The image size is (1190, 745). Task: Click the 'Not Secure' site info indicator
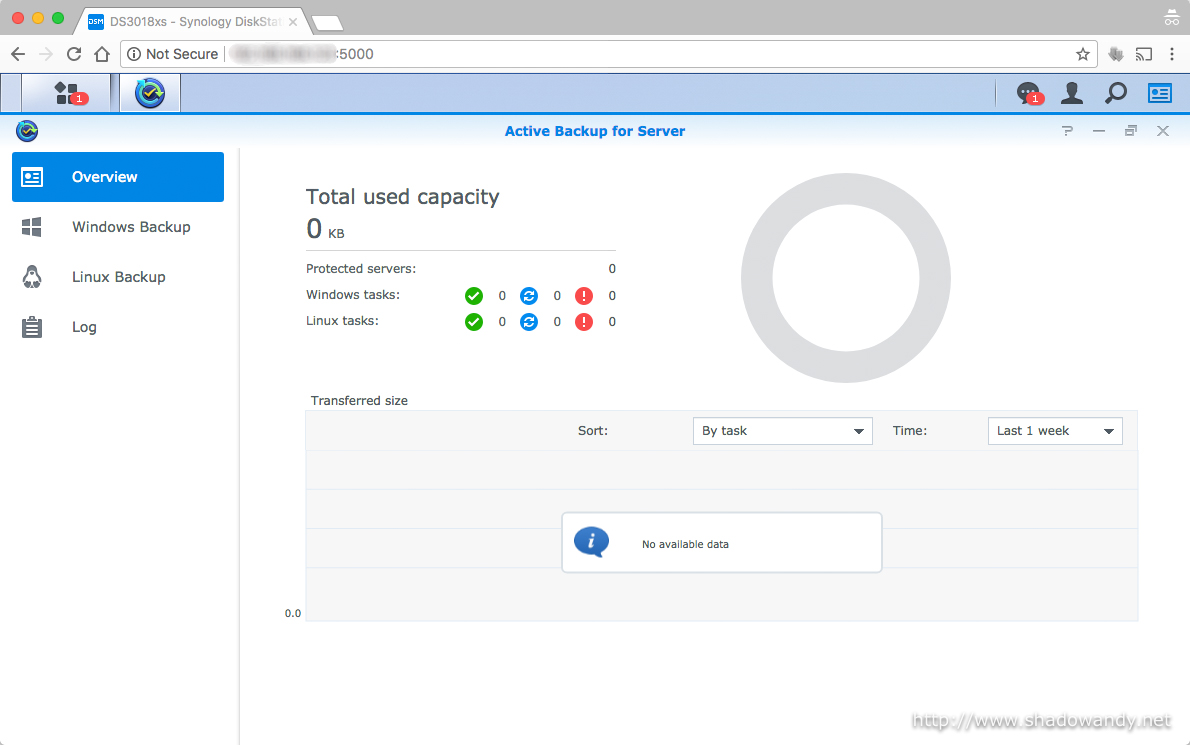(x=173, y=54)
